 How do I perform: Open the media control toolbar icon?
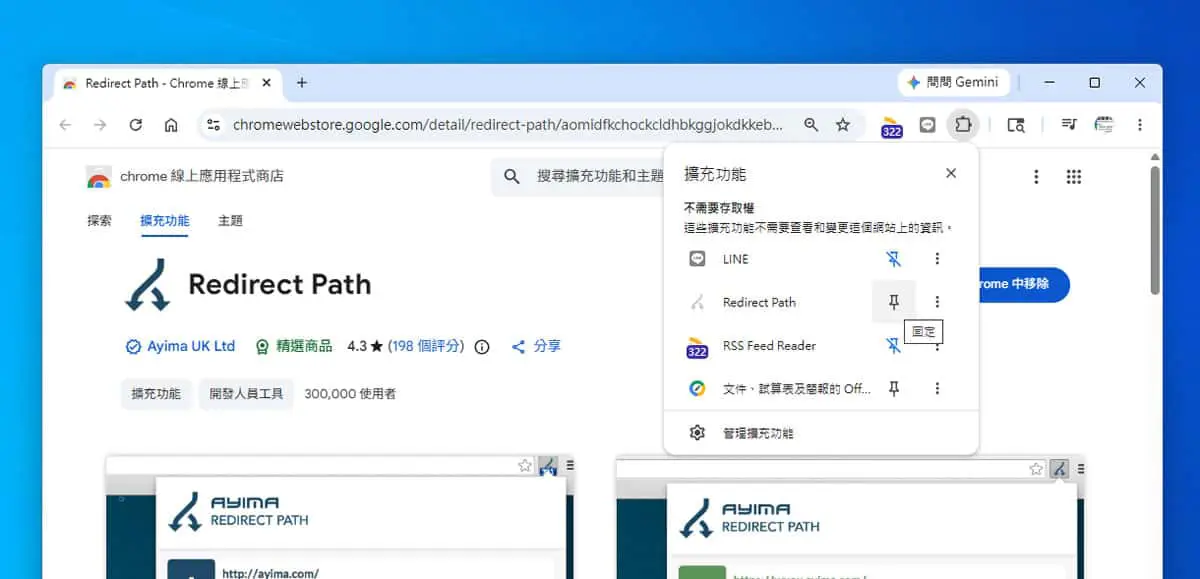pos(1068,125)
